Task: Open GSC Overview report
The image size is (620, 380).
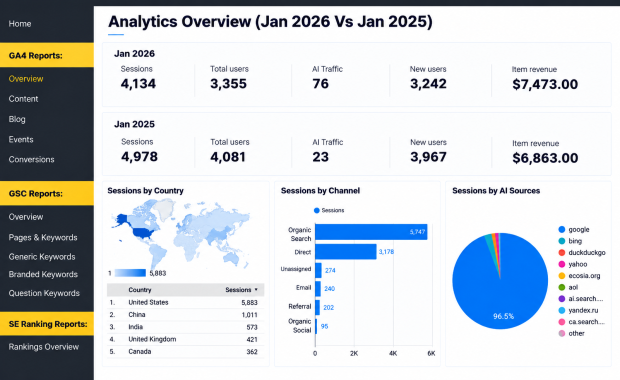Action: pyautogui.click(x=26, y=217)
